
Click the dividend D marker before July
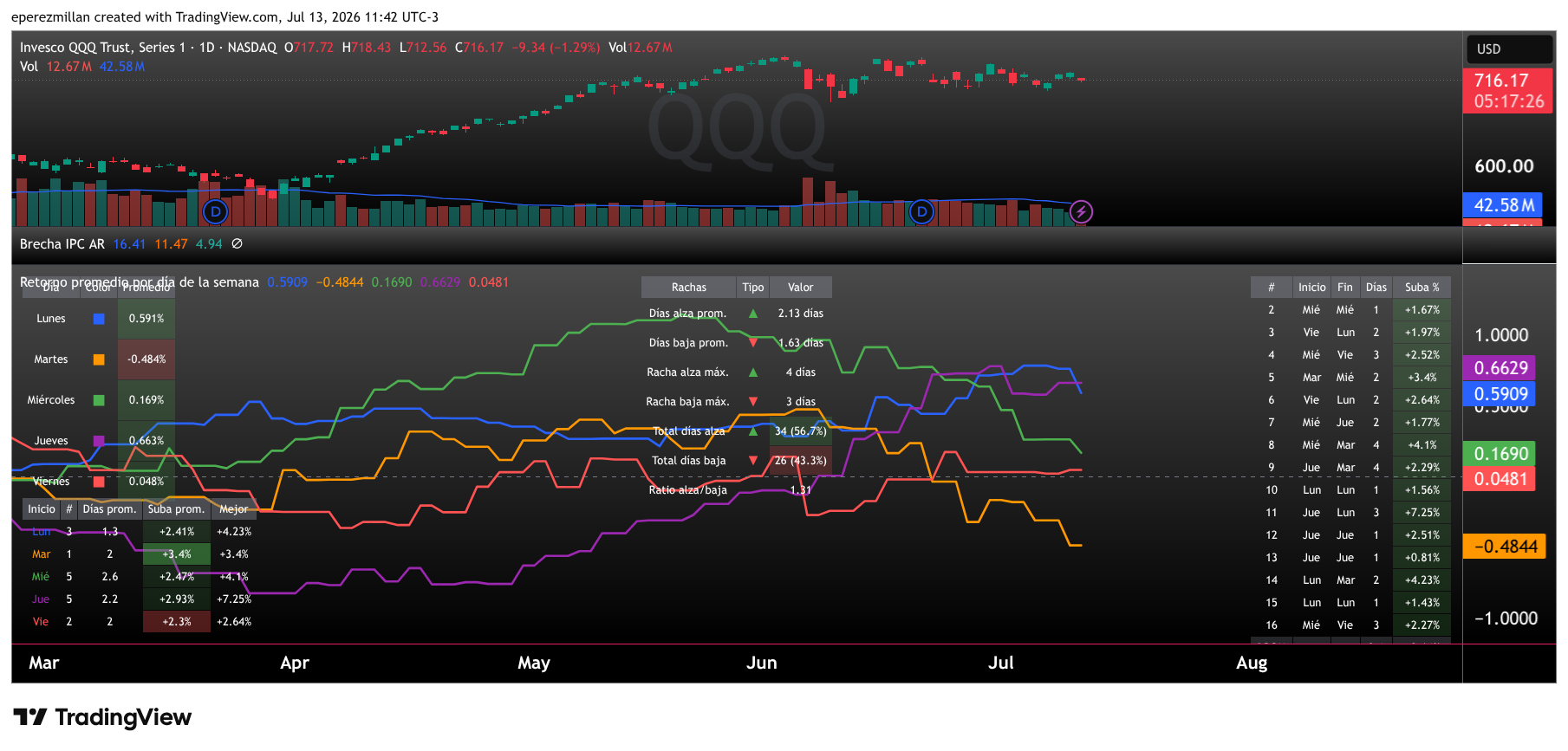[921, 211]
